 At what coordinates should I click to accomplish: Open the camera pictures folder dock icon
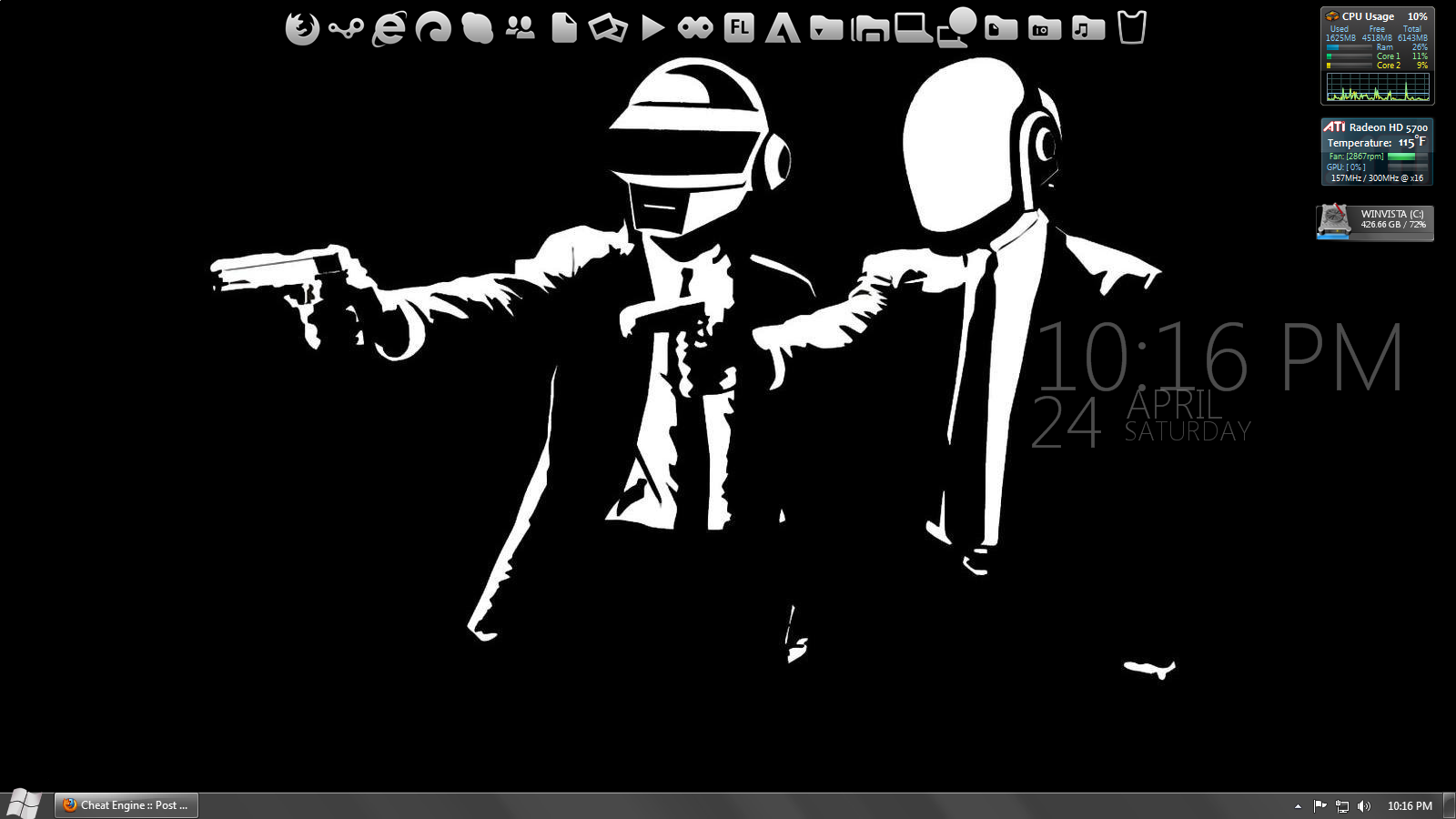pos(1045,29)
